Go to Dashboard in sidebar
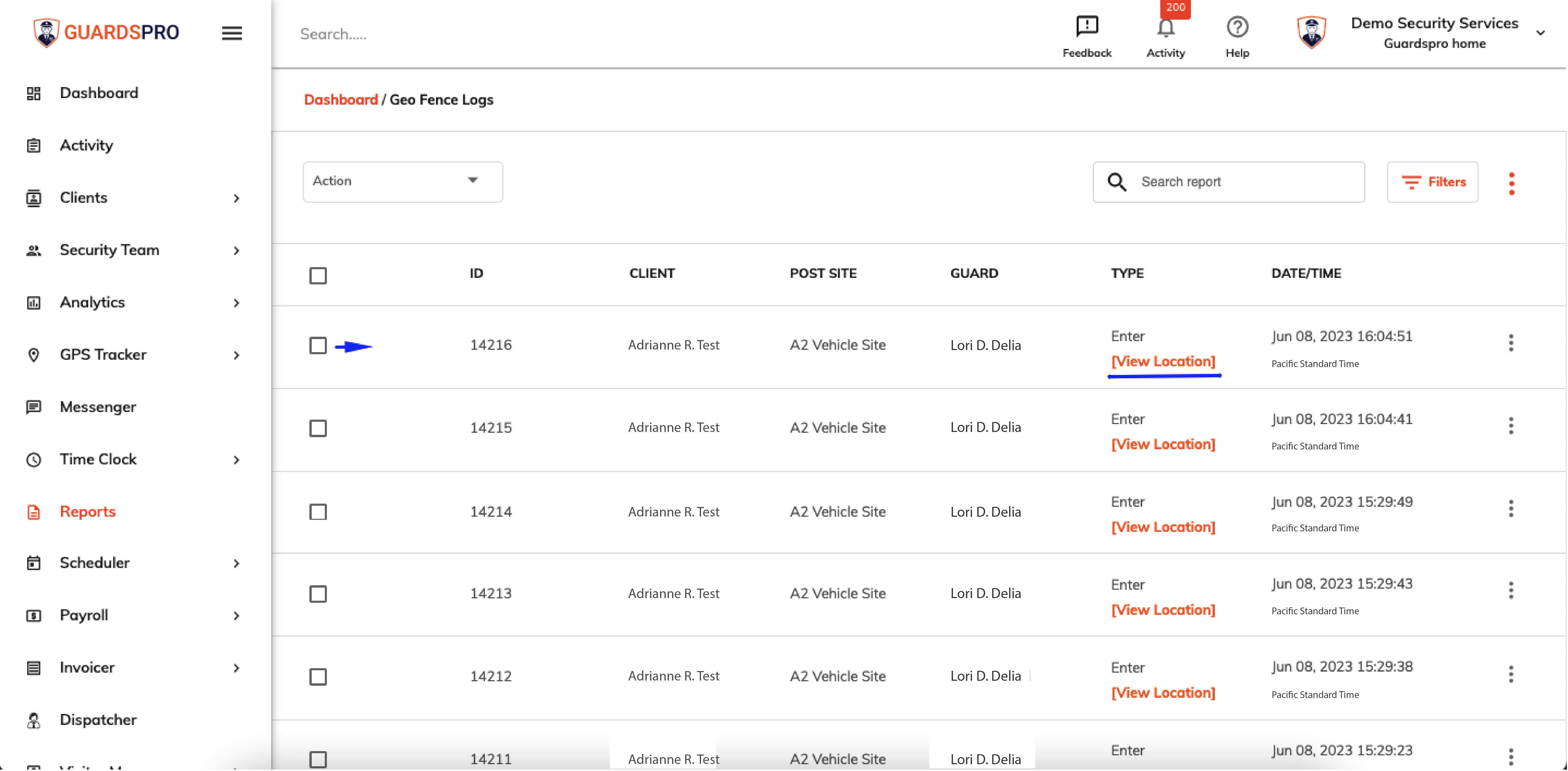Image resolution: width=1568 pixels, height=771 pixels. [99, 93]
